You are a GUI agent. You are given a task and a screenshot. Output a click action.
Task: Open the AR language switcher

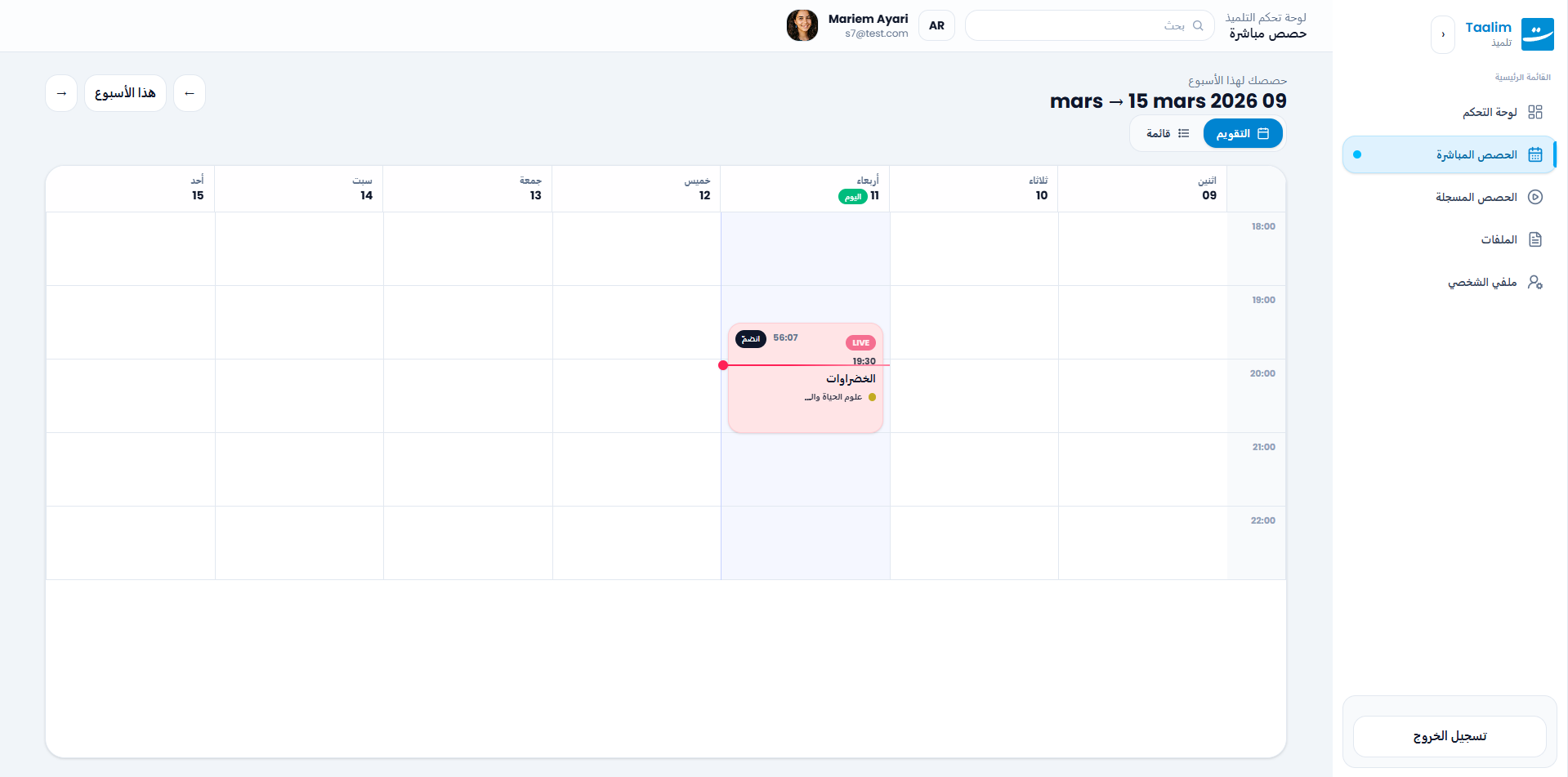tap(936, 25)
